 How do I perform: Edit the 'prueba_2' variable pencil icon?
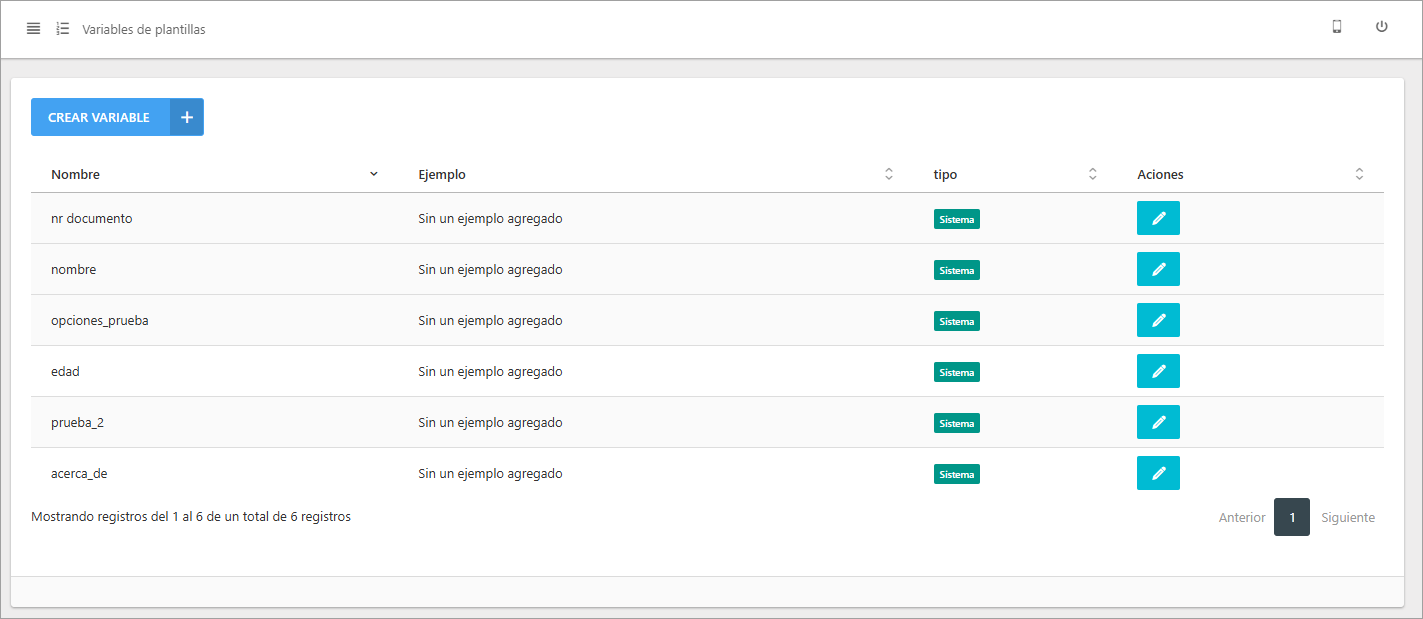coord(1158,422)
